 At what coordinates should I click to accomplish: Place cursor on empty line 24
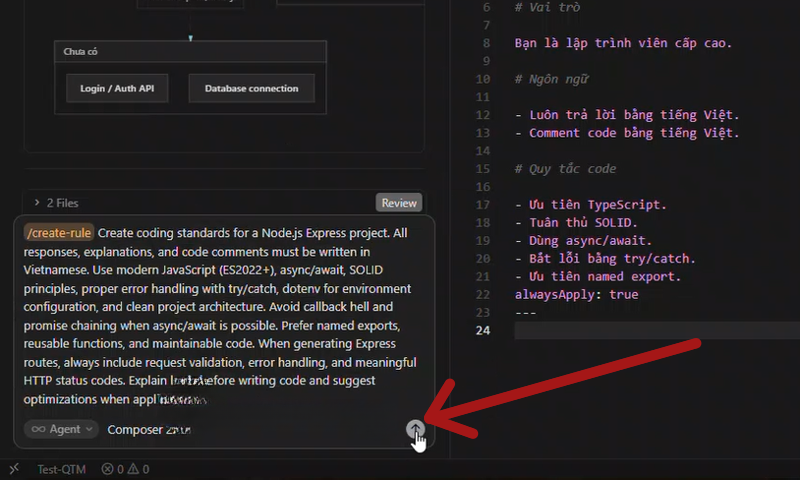pos(657,331)
